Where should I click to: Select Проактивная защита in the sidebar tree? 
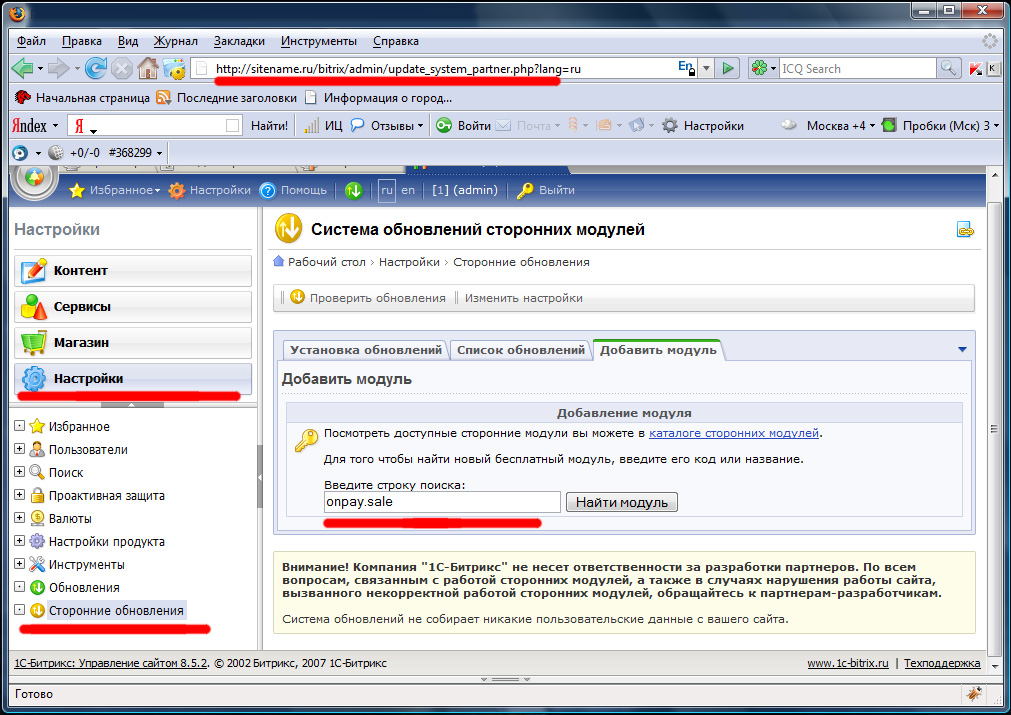[106, 496]
